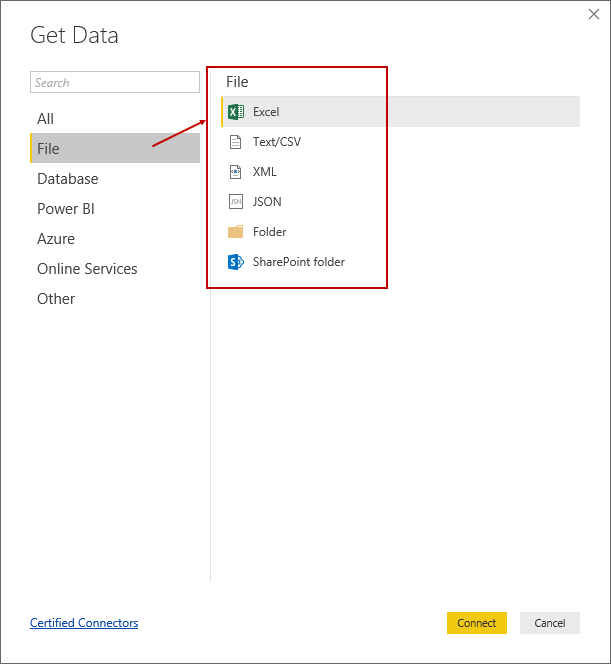Screen dimensions: 611x664
Task: Switch to Power BI category
Action: coord(66,209)
